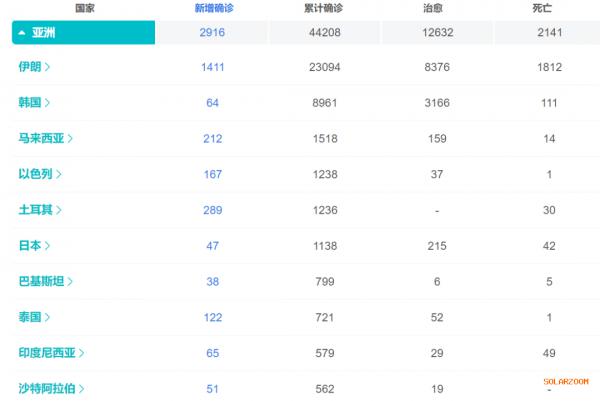This screenshot has height=401, width=600.
Task: Select Asia cumulative value 44208
Action: 324,33
